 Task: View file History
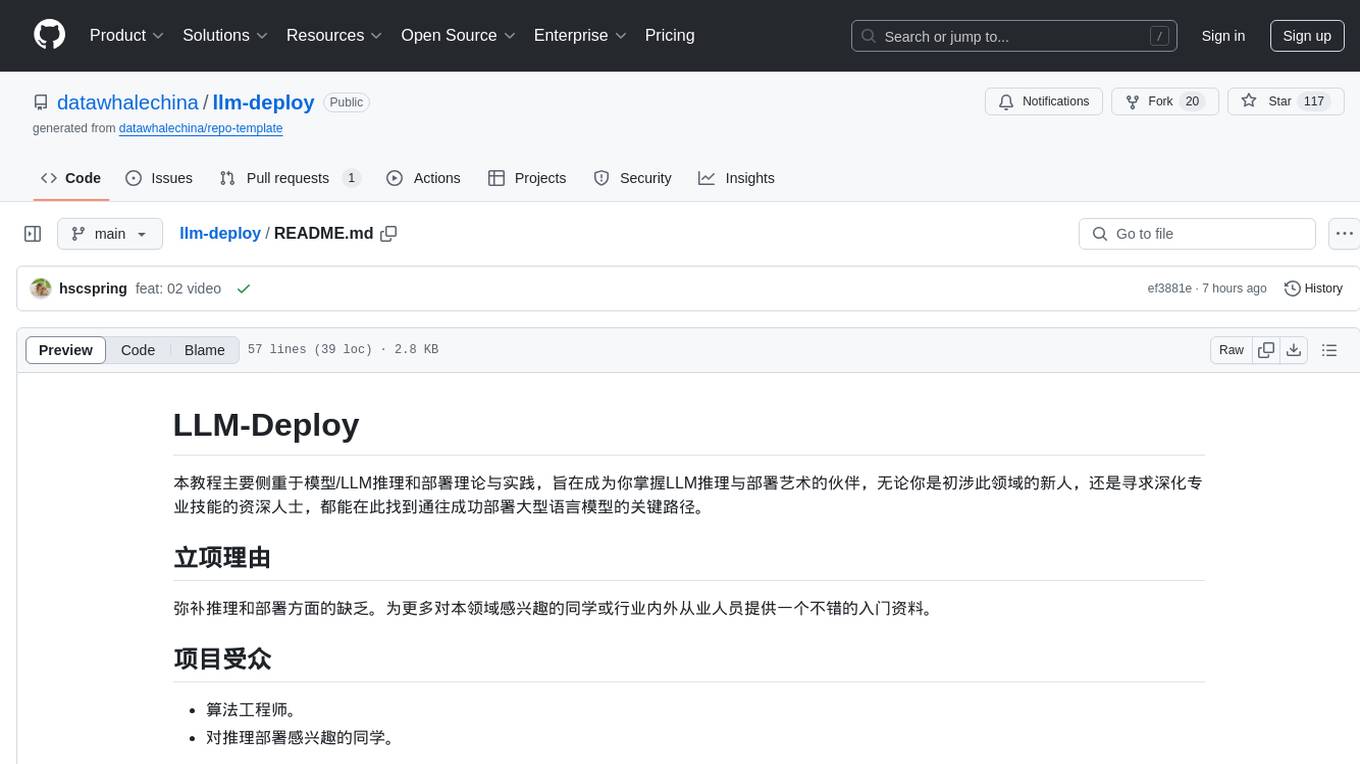[x=1313, y=288]
